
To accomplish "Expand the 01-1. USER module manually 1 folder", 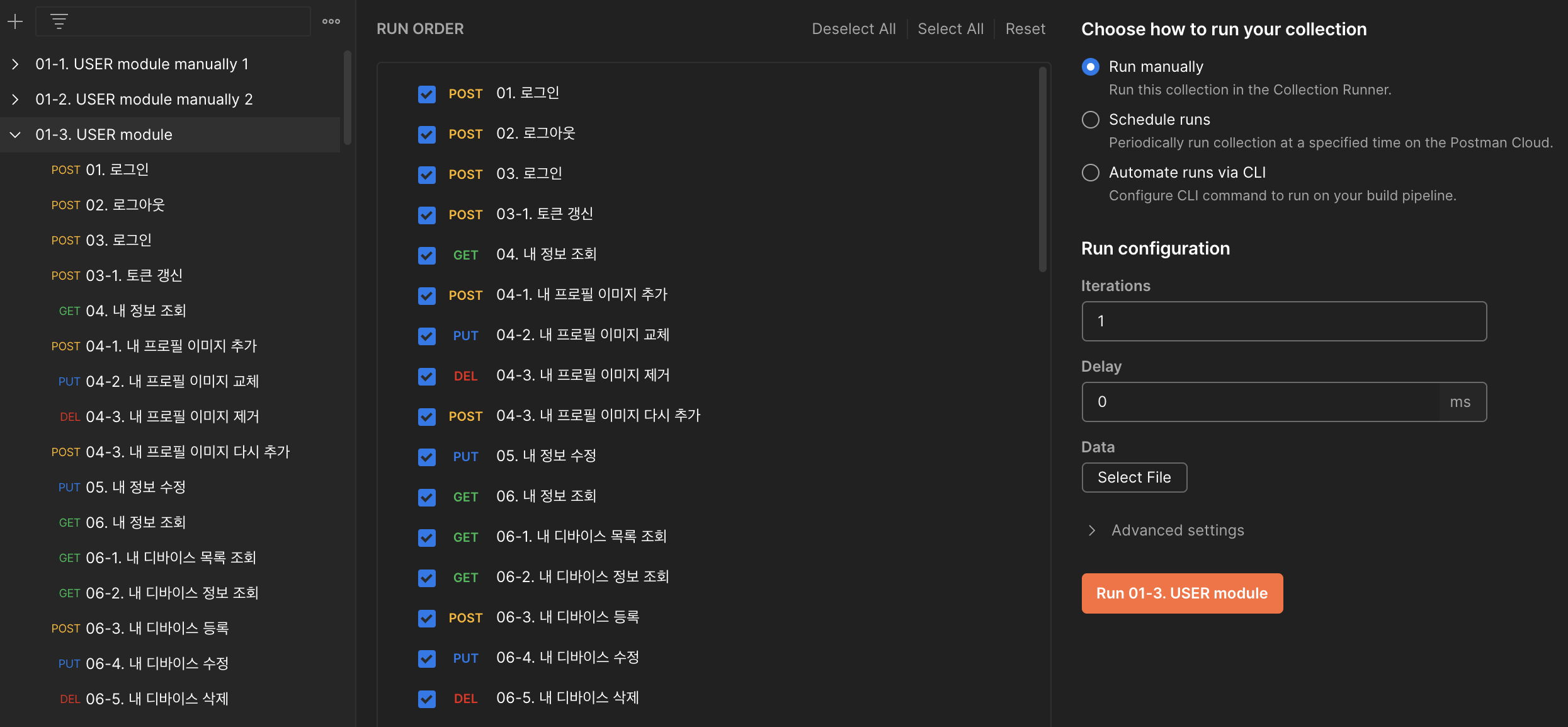I will [x=16, y=64].
